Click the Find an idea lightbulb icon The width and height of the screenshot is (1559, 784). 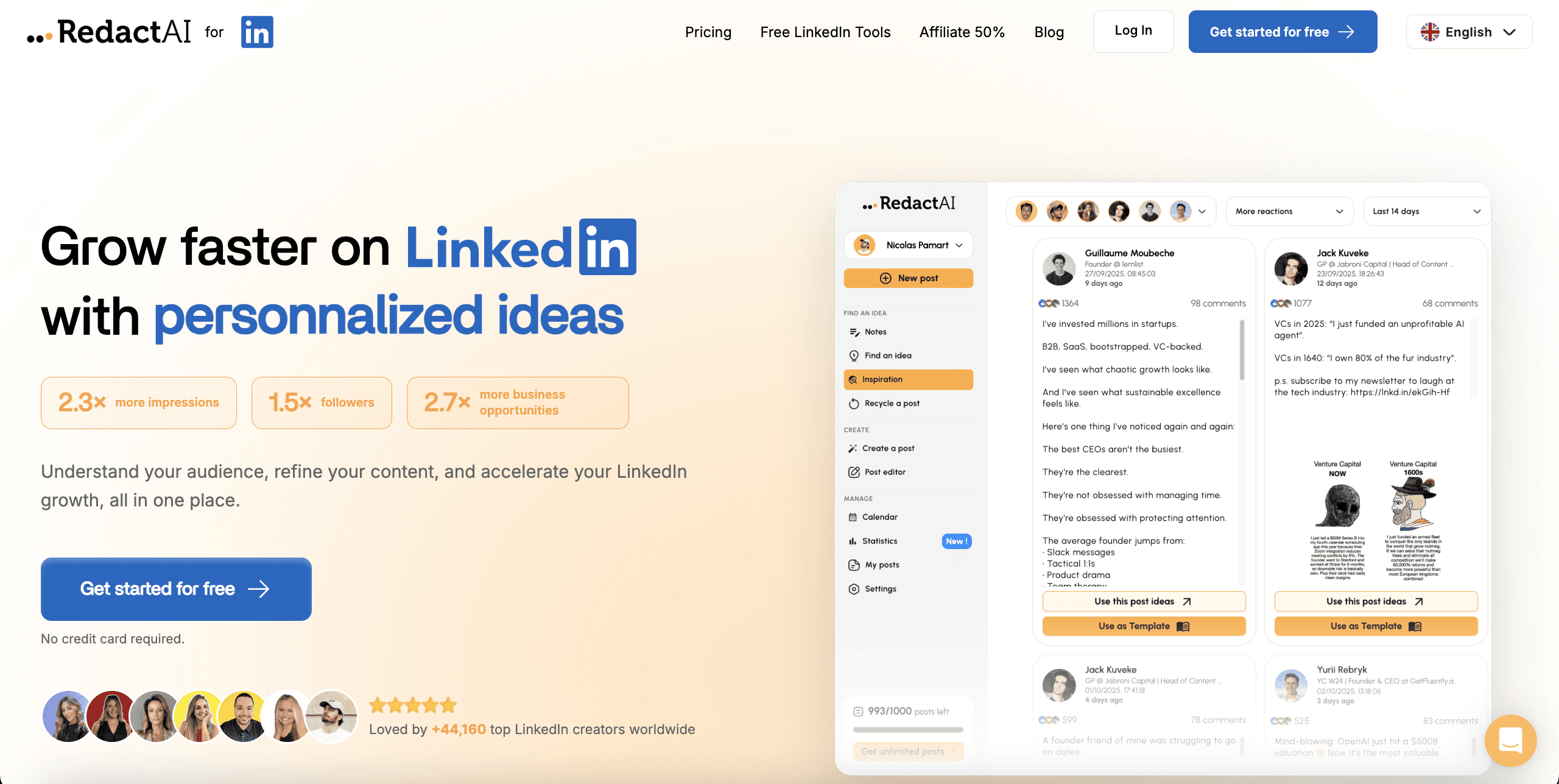click(x=854, y=355)
